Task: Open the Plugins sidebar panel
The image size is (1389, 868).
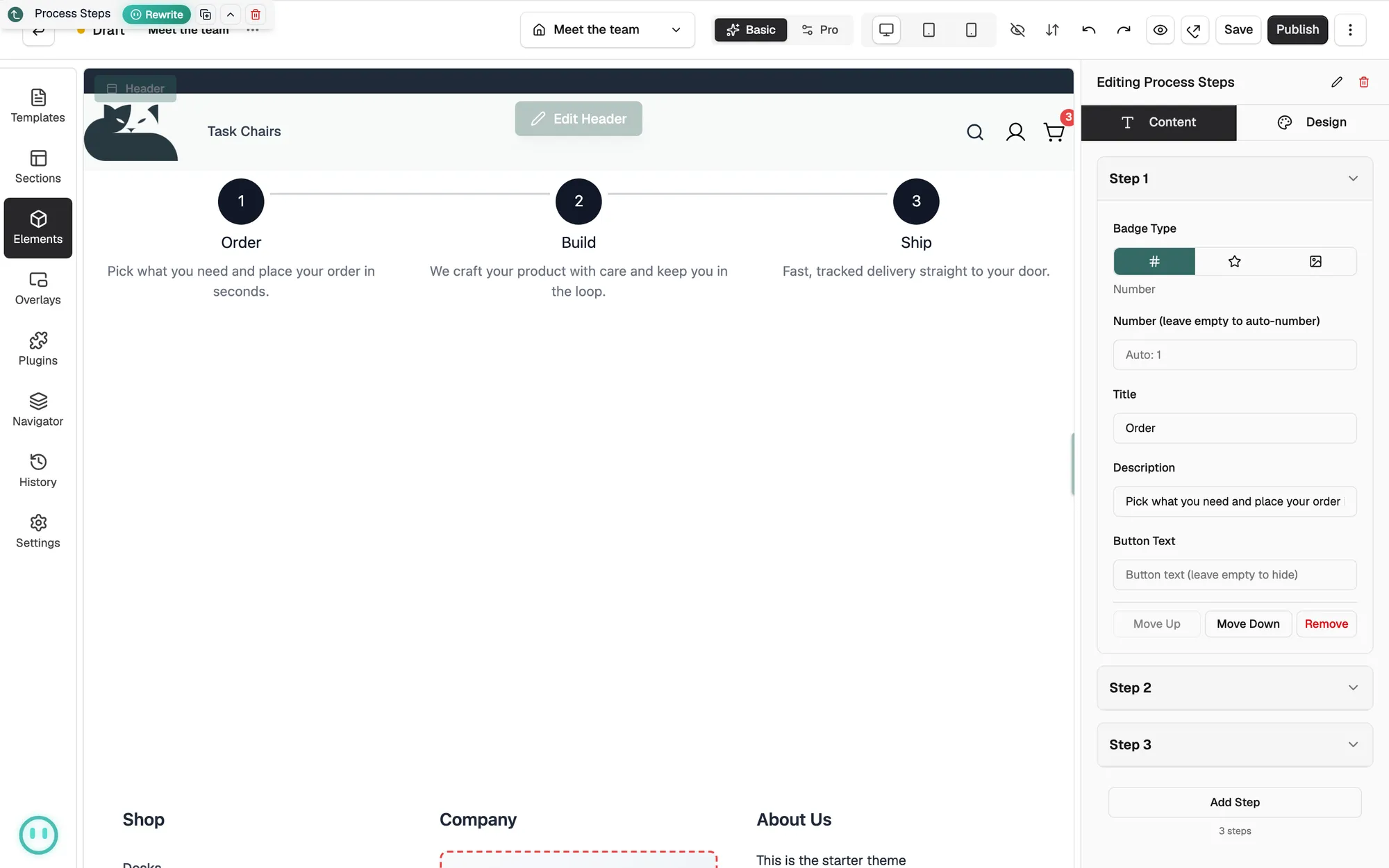Action: click(38, 349)
